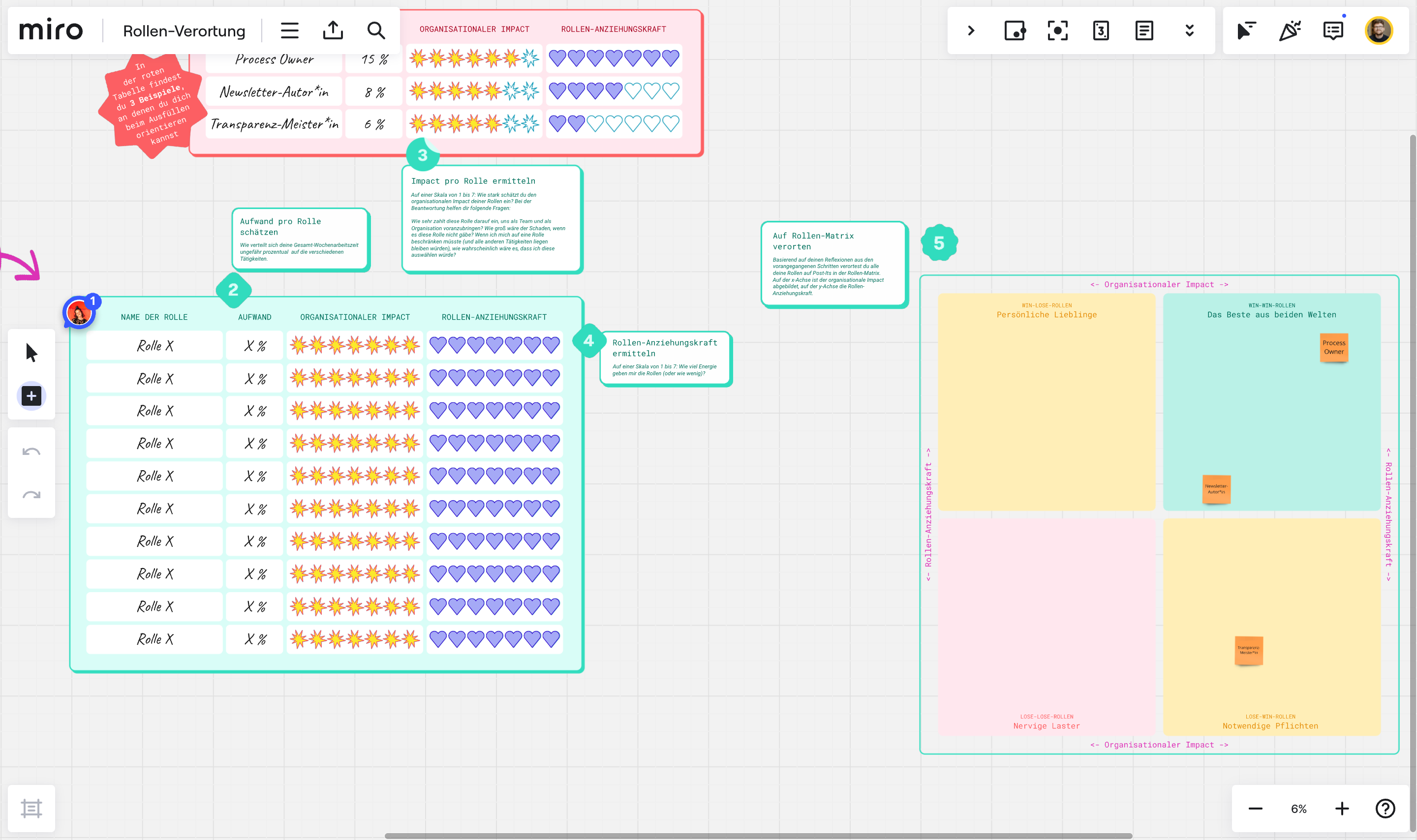This screenshot has height=840, width=1417.
Task: Open the user profile avatar menu
Action: click(1379, 30)
